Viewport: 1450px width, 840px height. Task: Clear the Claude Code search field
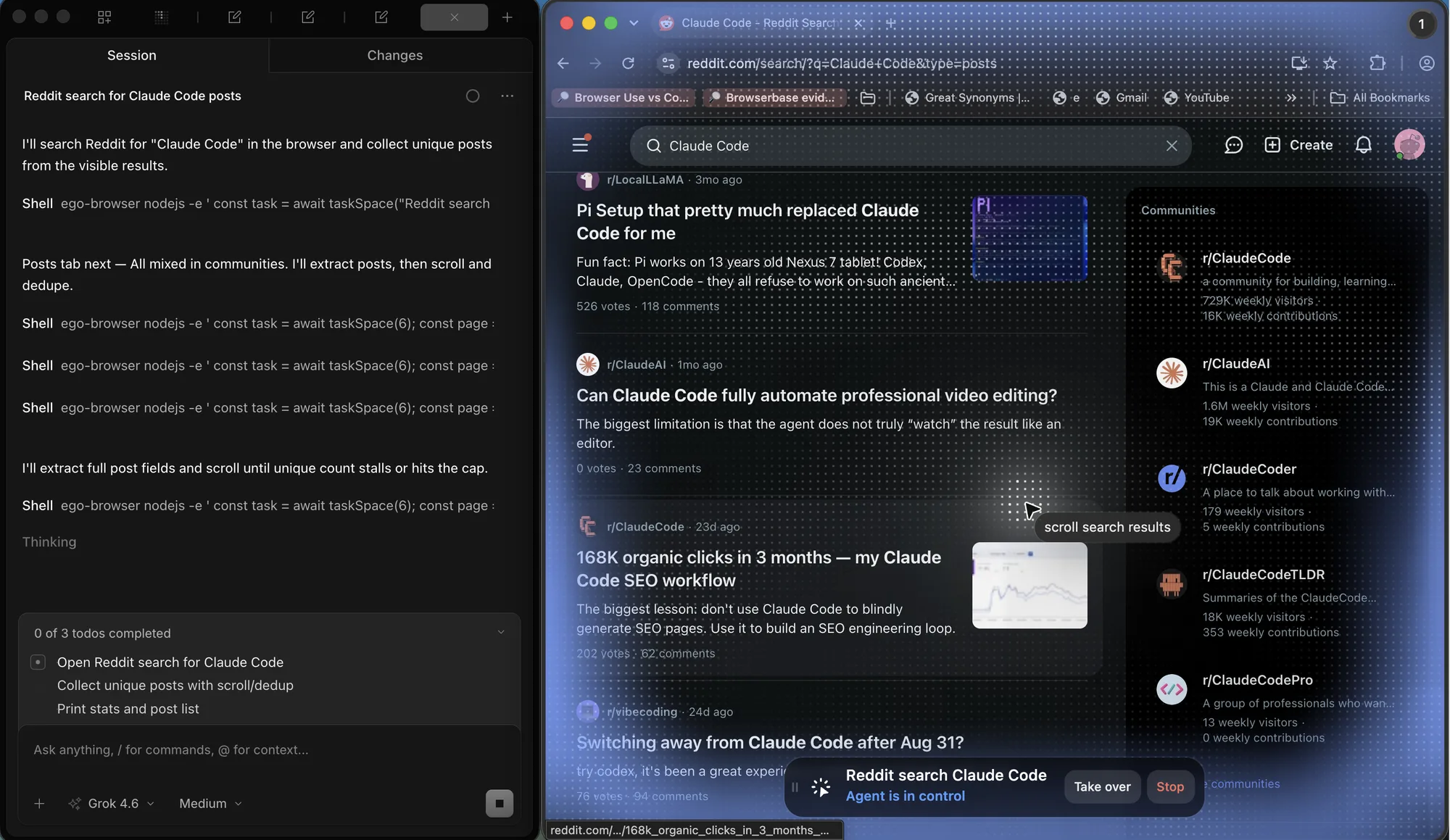[x=1172, y=146]
